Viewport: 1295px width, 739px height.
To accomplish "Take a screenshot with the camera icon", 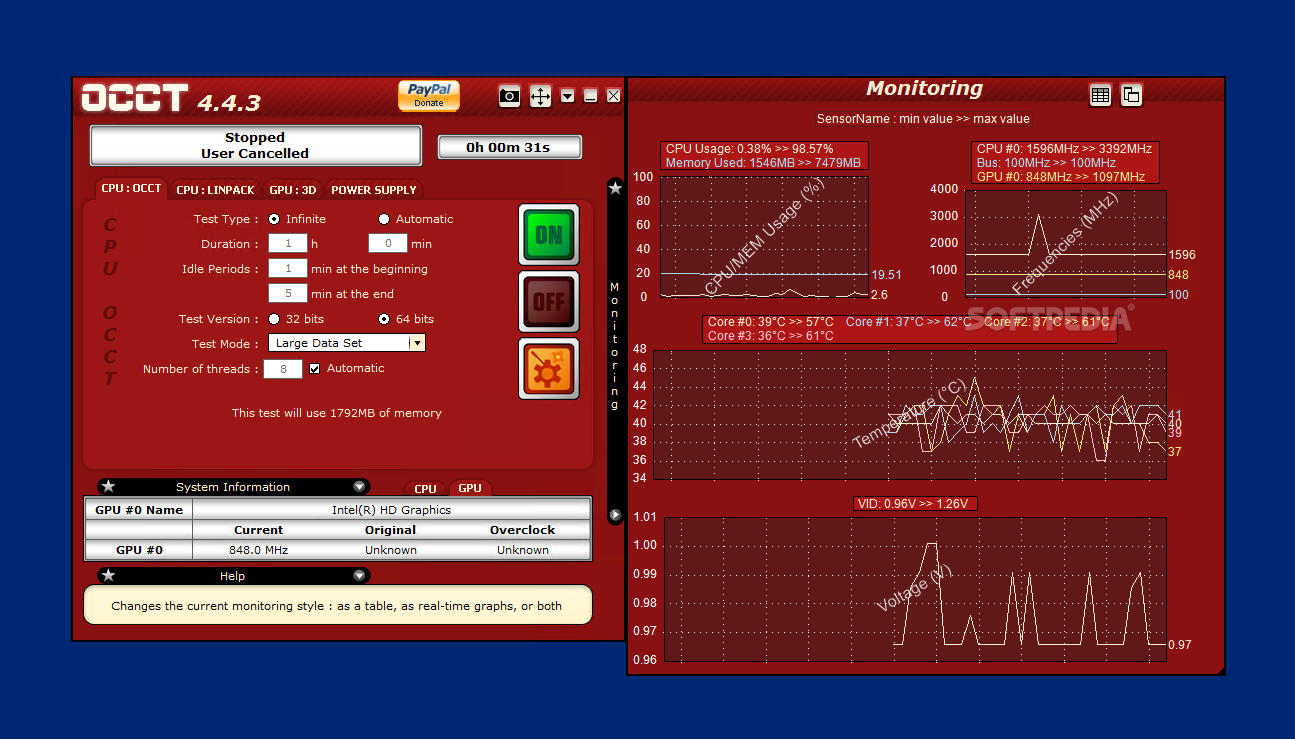I will (510, 96).
